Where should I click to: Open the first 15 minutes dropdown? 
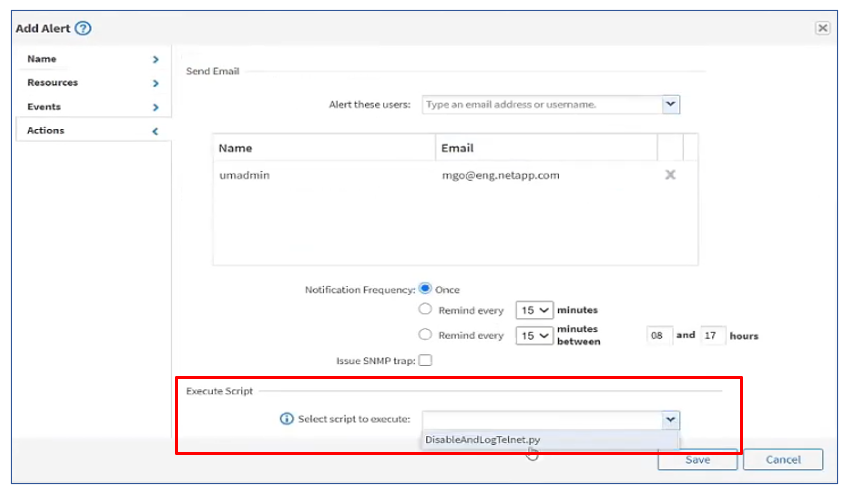534,310
